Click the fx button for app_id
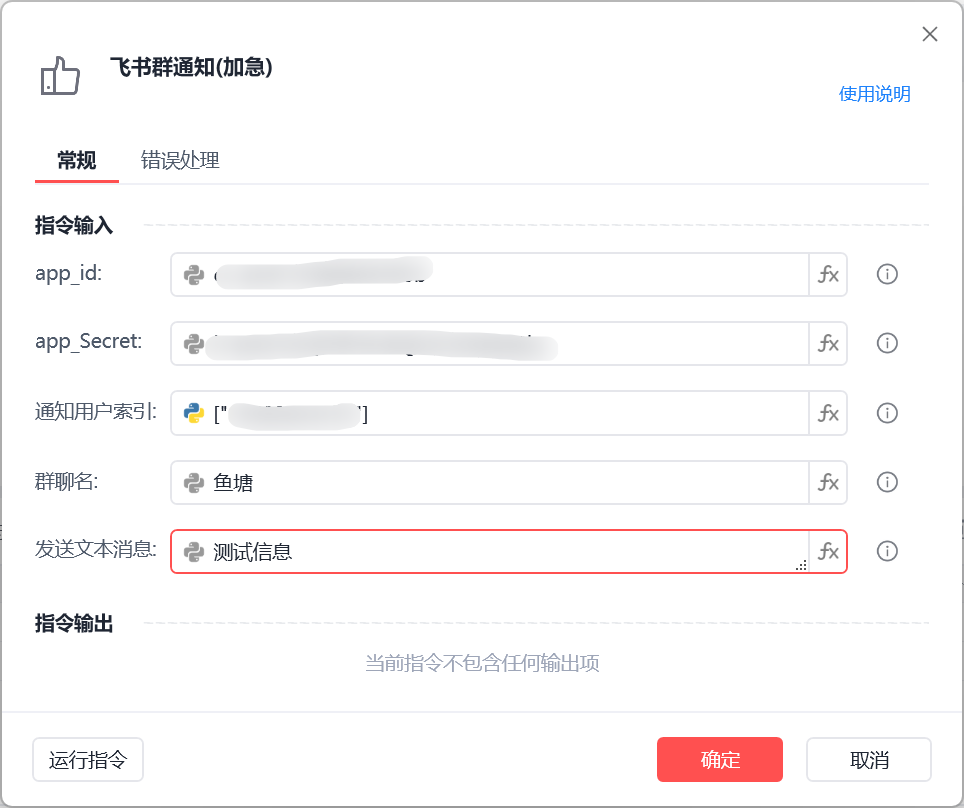The height and width of the screenshot is (808, 964). coord(828,274)
